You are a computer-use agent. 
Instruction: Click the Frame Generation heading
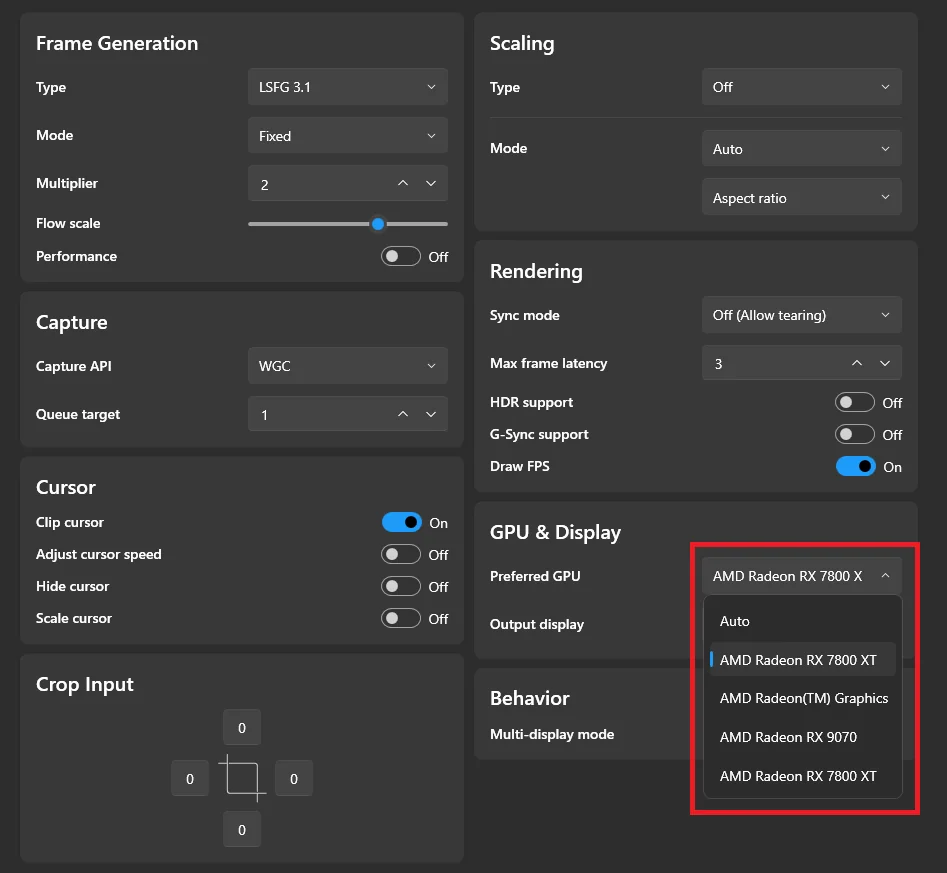pyautogui.click(x=117, y=43)
